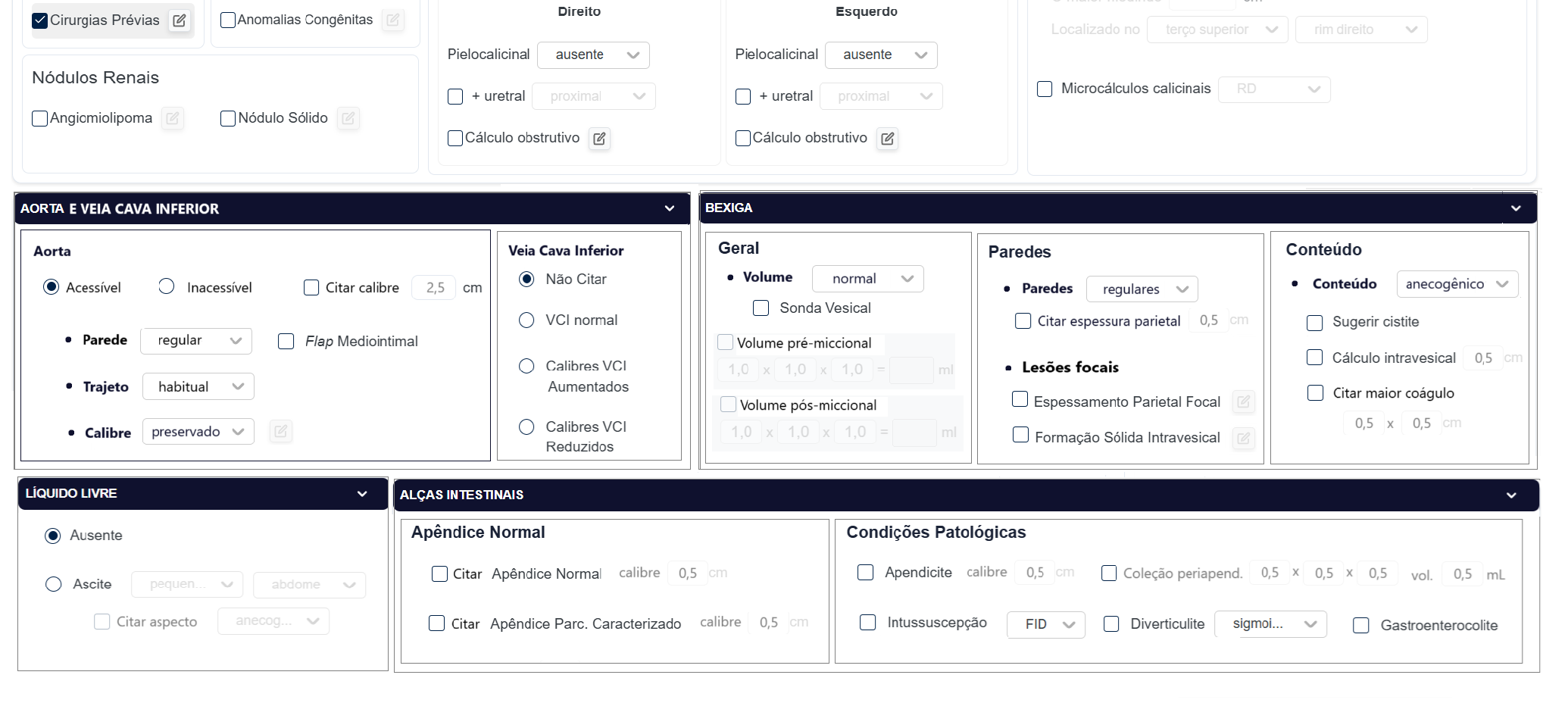The image size is (1568, 703).
Task: Open edit icon for Espessamento Parietal Focal
Action: [1243, 401]
